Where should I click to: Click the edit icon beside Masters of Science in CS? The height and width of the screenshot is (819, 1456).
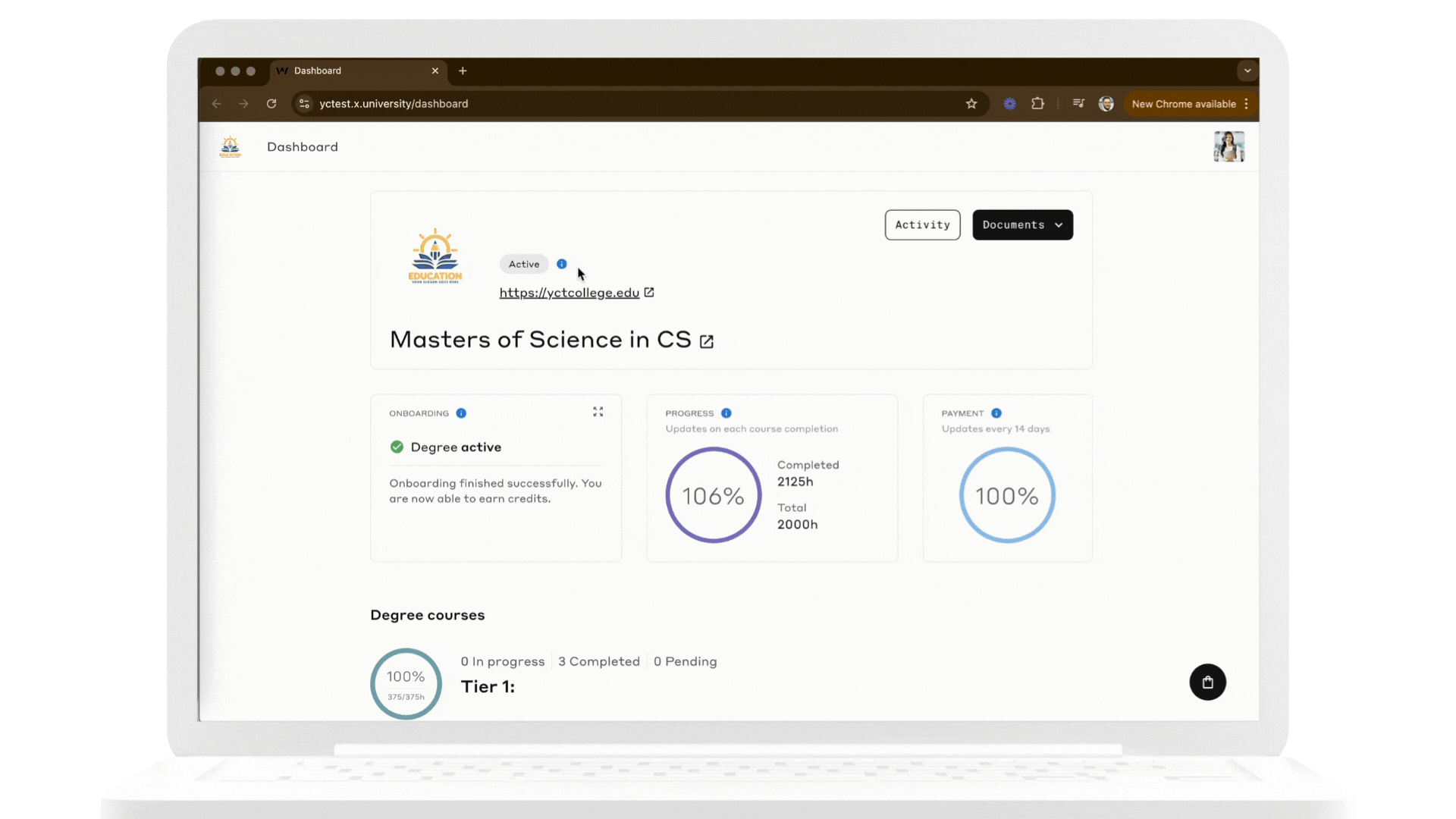pyautogui.click(x=707, y=341)
